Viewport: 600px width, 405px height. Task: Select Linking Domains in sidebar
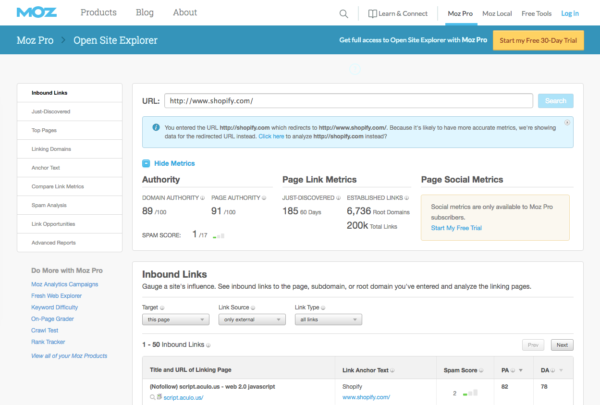tap(70, 149)
